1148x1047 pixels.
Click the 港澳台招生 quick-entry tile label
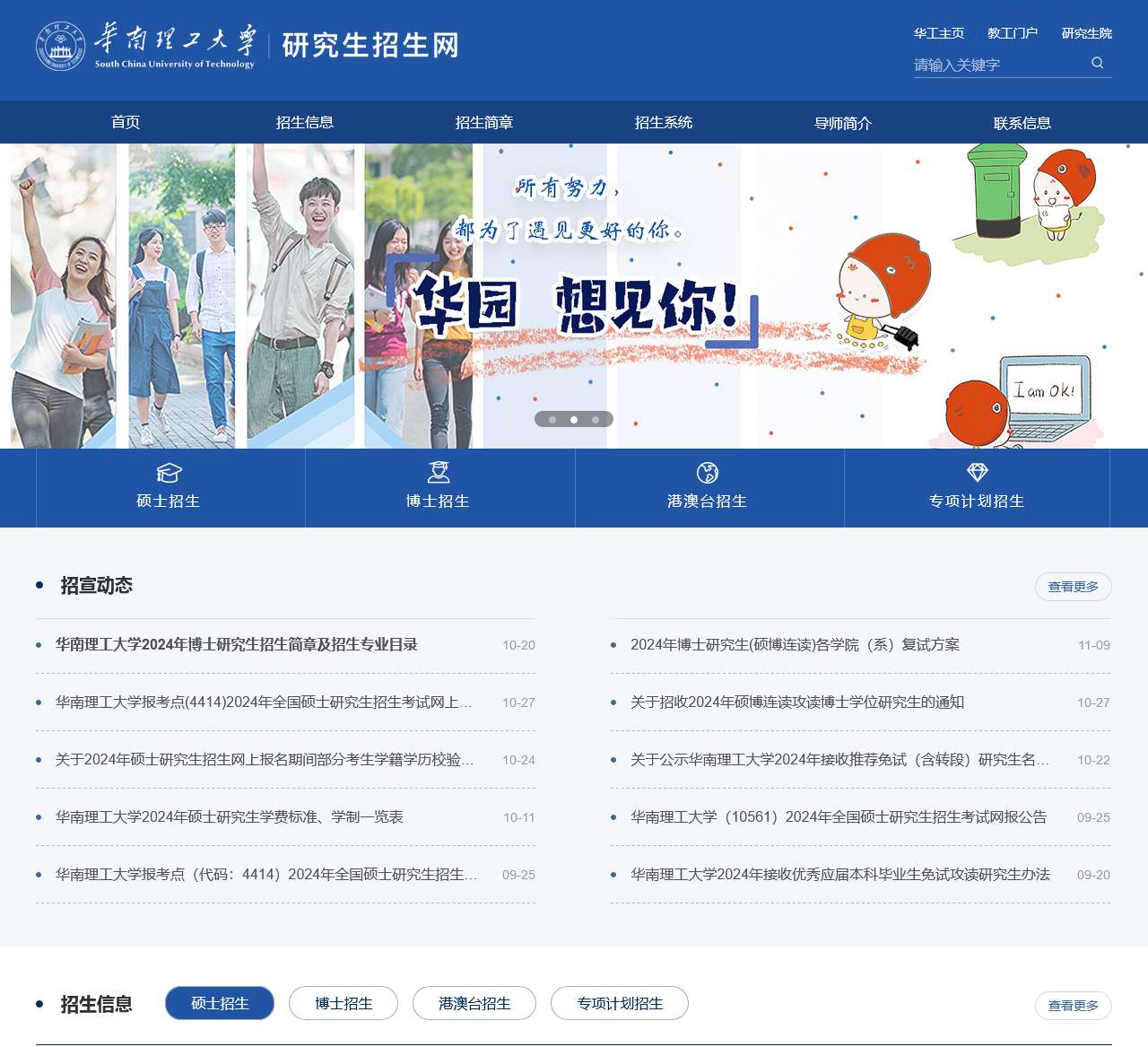(x=708, y=501)
